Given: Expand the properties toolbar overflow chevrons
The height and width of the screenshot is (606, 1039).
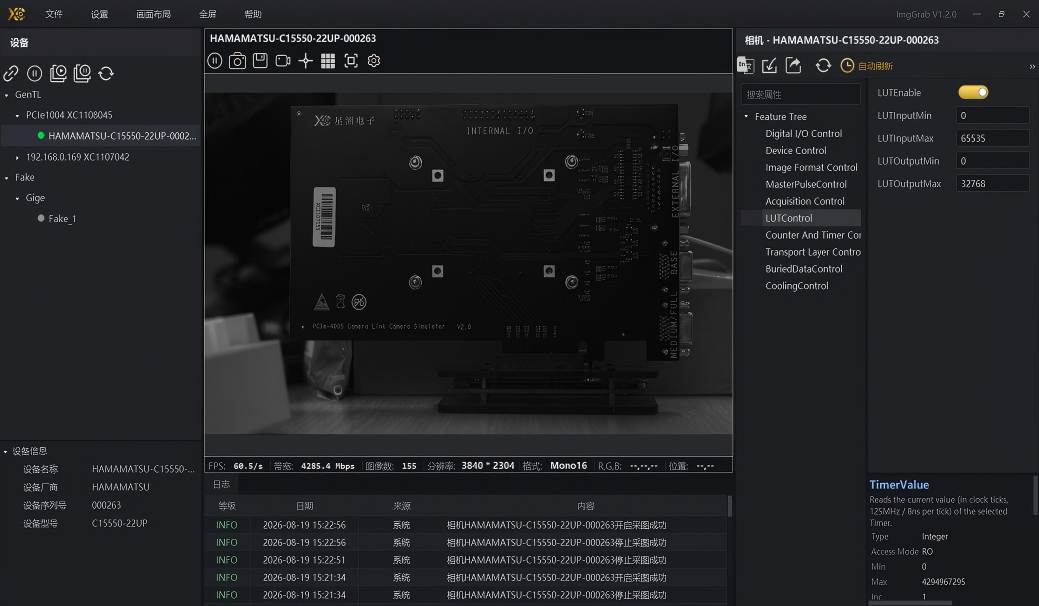Looking at the screenshot, I should tap(1032, 66).
